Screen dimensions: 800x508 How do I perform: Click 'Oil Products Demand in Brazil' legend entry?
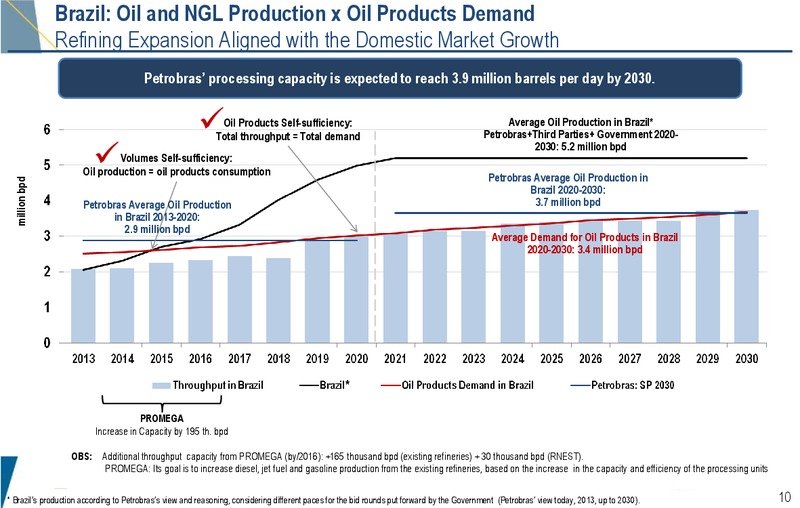[x=457, y=385]
